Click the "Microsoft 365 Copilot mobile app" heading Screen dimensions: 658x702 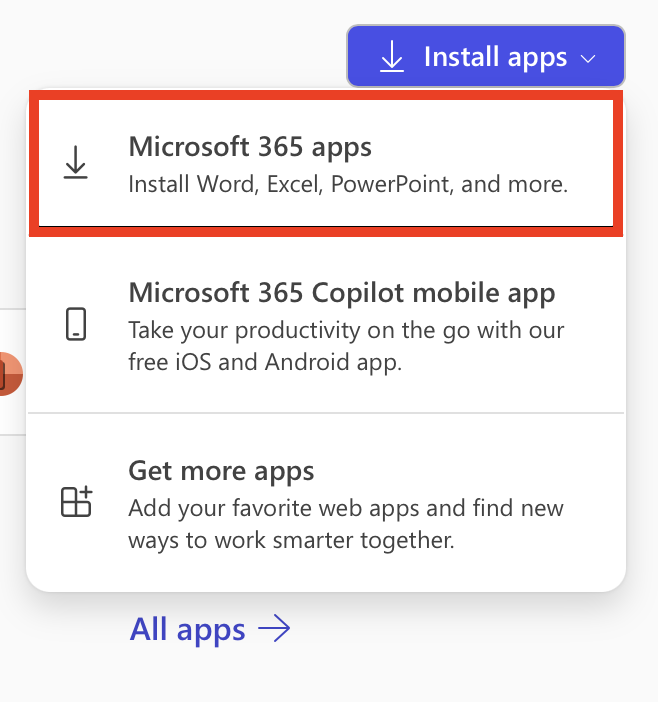(342, 293)
